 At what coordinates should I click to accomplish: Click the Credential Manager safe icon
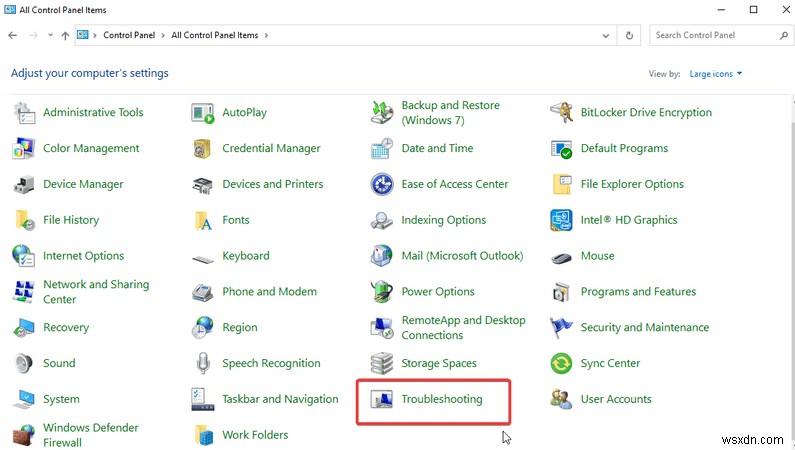202,148
